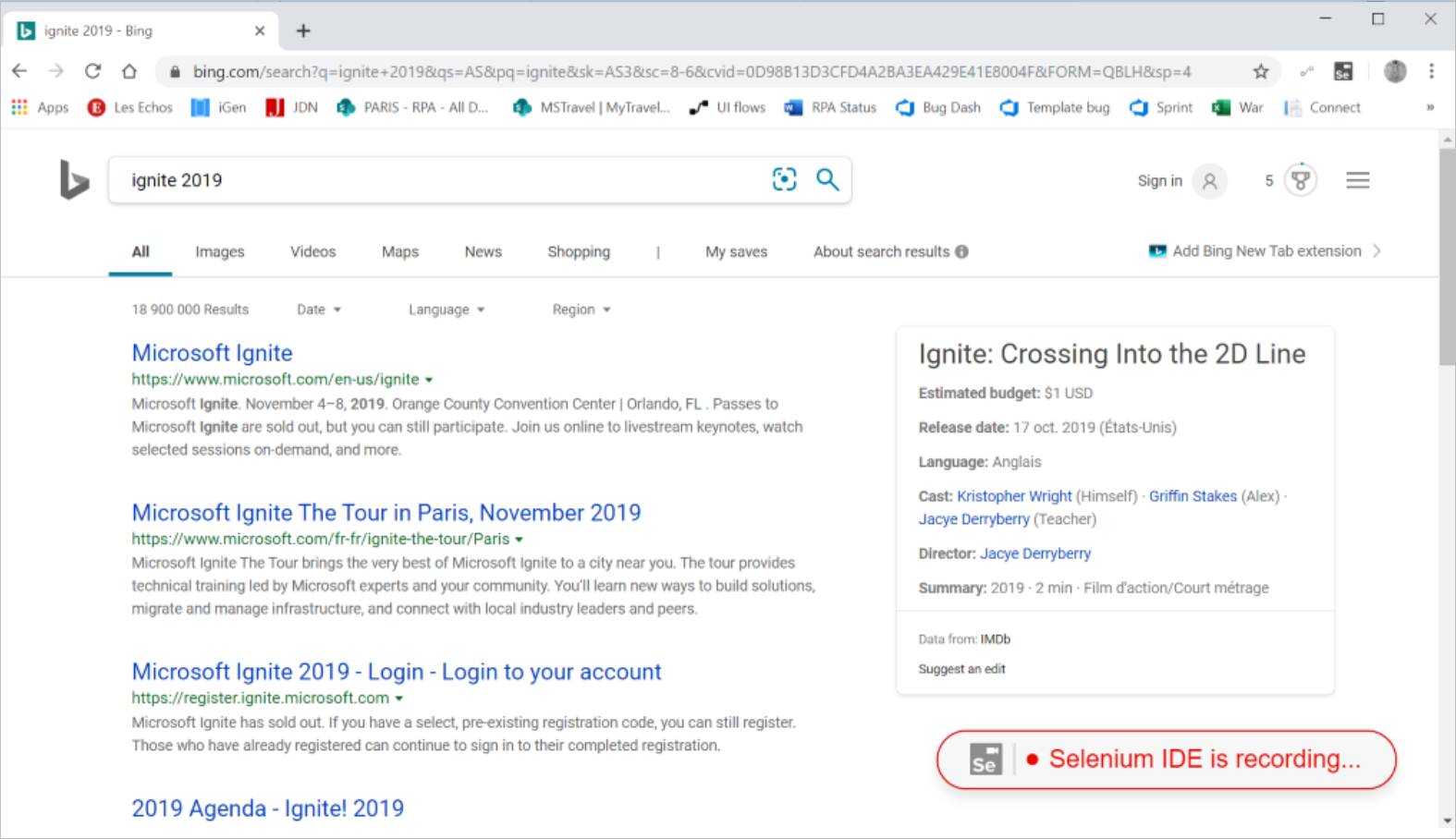The height and width of the screenshot is (839, 1456).
Task: Open dropdown arrow beside microsoft.com/en-us/ignite URL
Action: [429, 380]
